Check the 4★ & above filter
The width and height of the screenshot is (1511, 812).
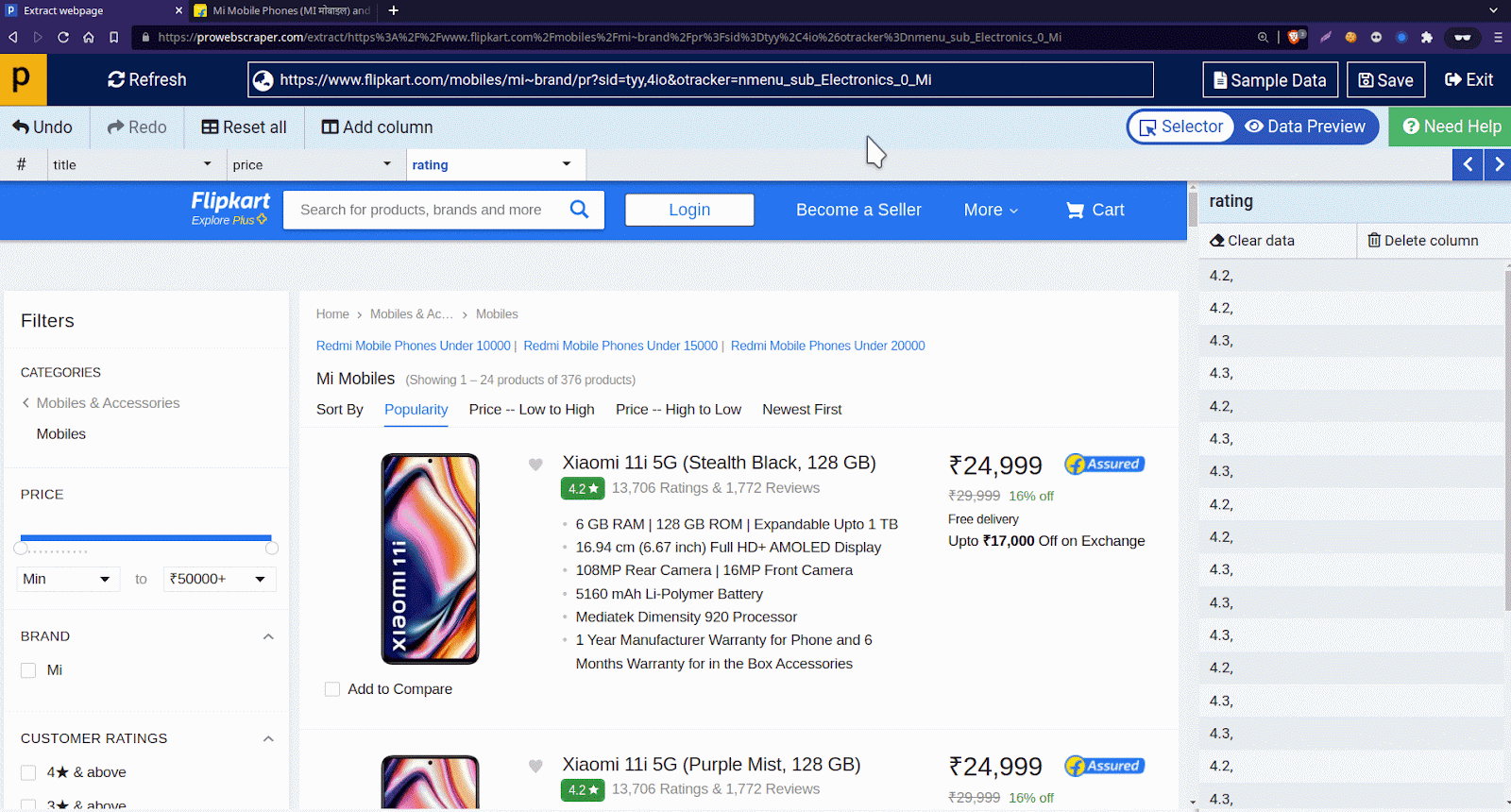(x=28, y=772)
